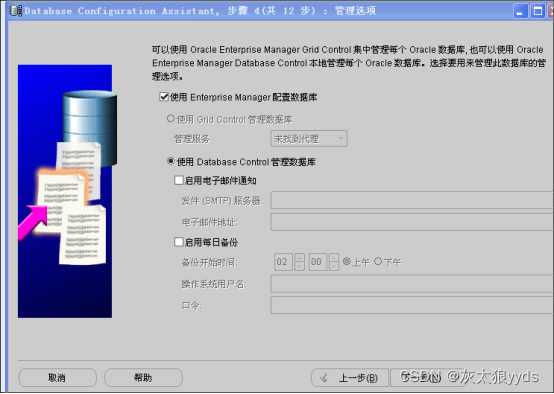Click the backup hour field showing 02
This screenshot has width=554, height=394.
283,262
